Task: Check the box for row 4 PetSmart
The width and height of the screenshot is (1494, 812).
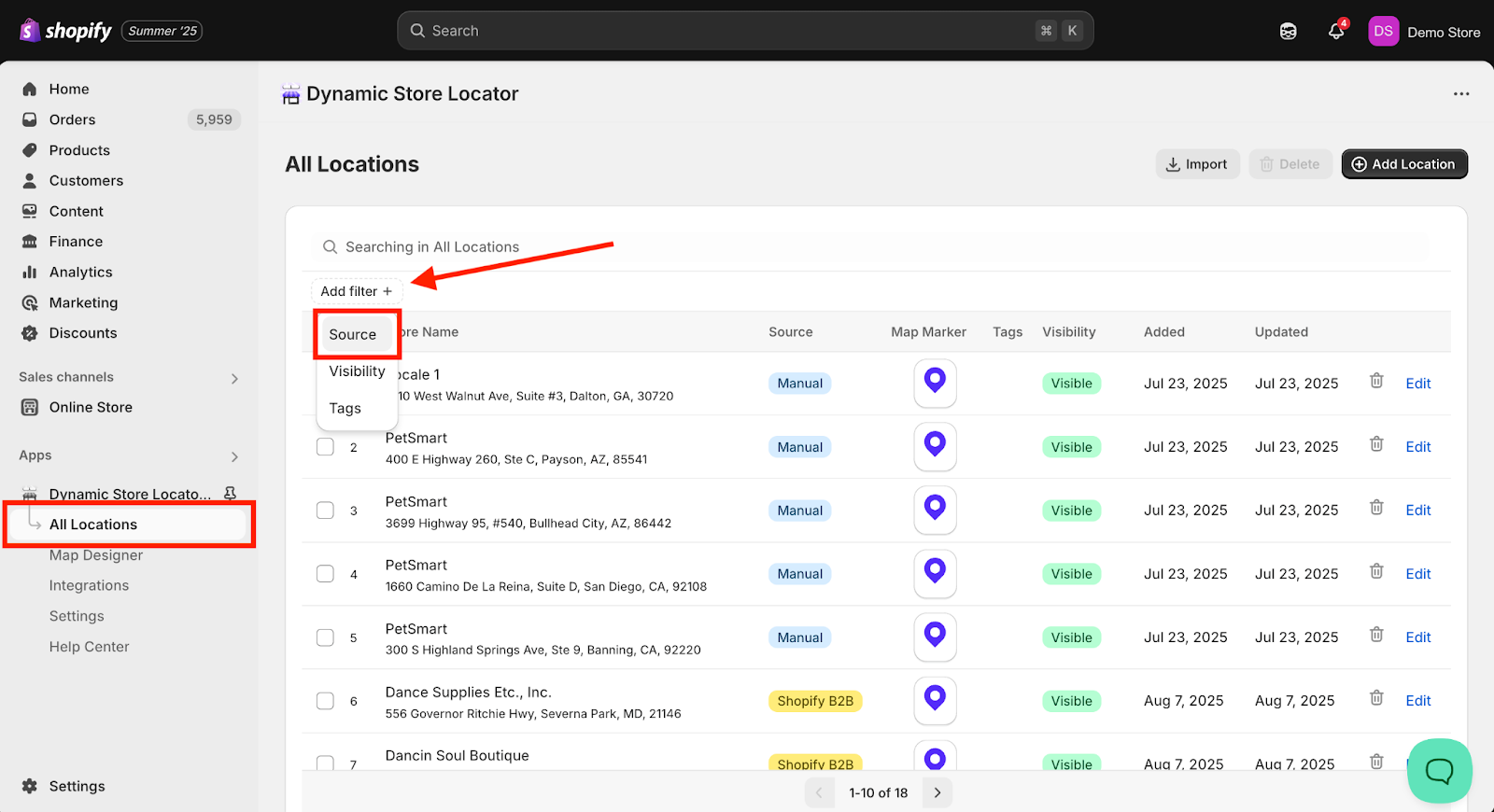Action: coord(325,574)
